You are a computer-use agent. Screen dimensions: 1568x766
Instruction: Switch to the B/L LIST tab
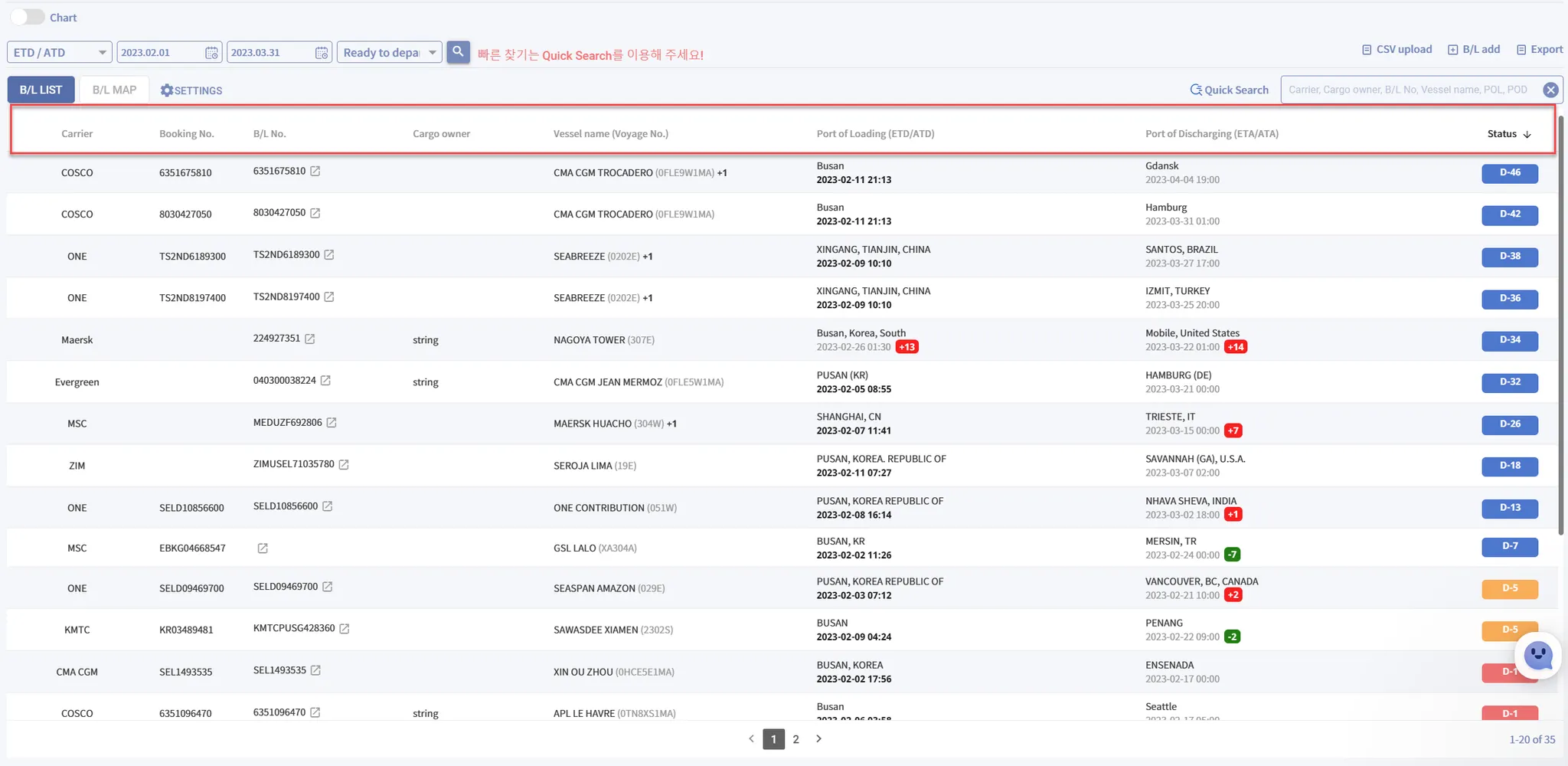pyautogui.click(x=41, y=90)
